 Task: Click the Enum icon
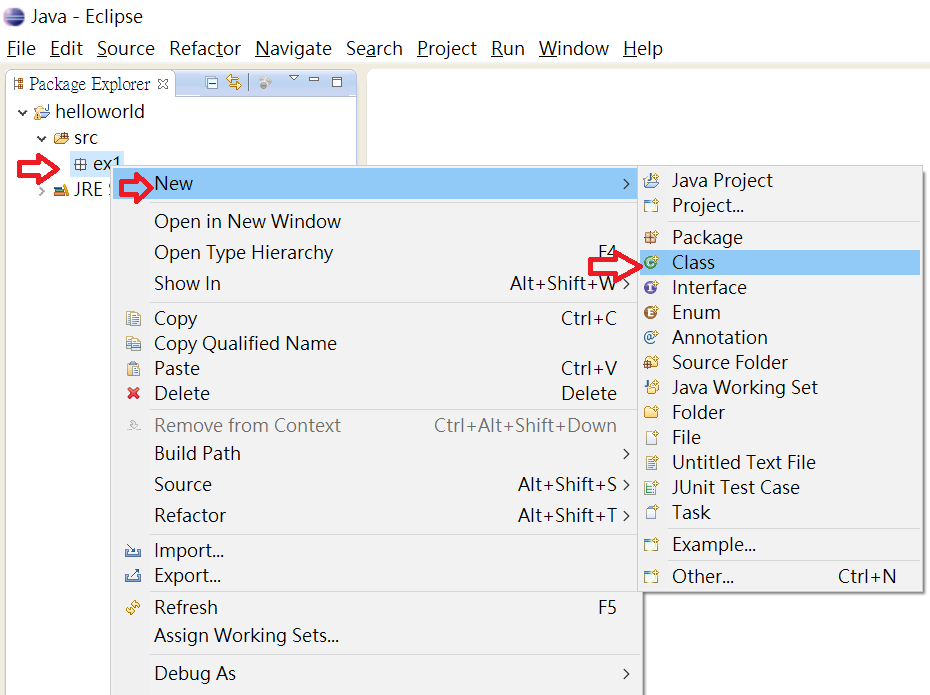651,312
